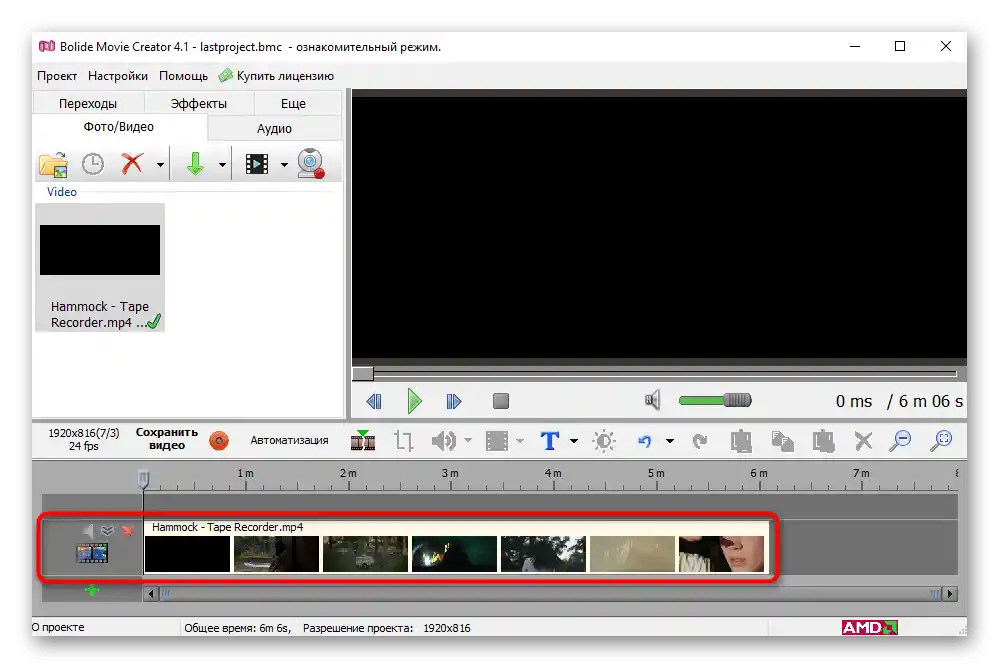
Task: Expand the undo history dropdown
Action: click(x=670, y=440)
